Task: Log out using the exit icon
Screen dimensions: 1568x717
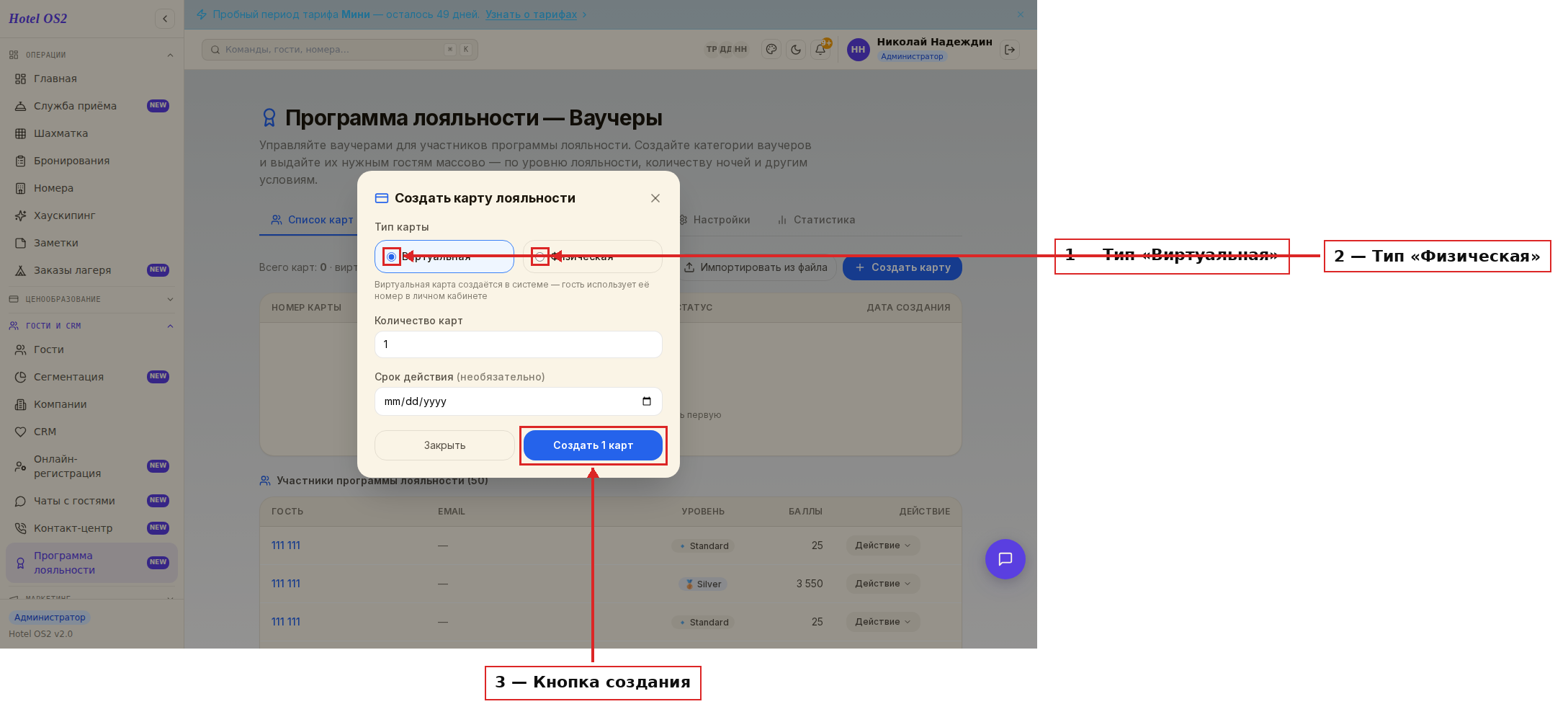Action: (1010, 50)
